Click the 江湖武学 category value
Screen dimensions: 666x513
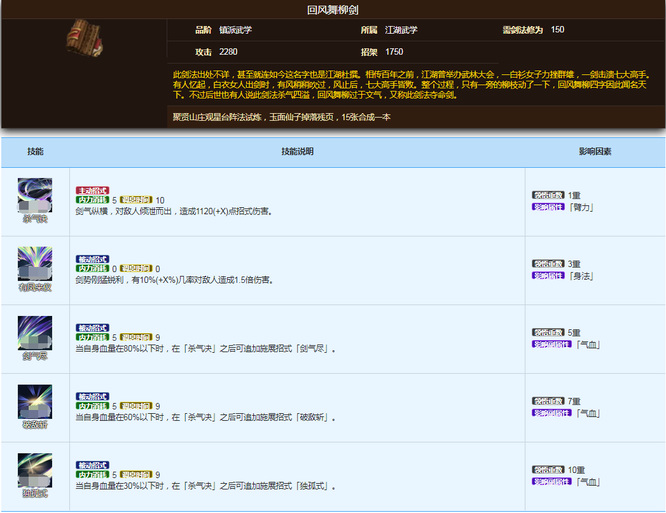pos(401,30)
